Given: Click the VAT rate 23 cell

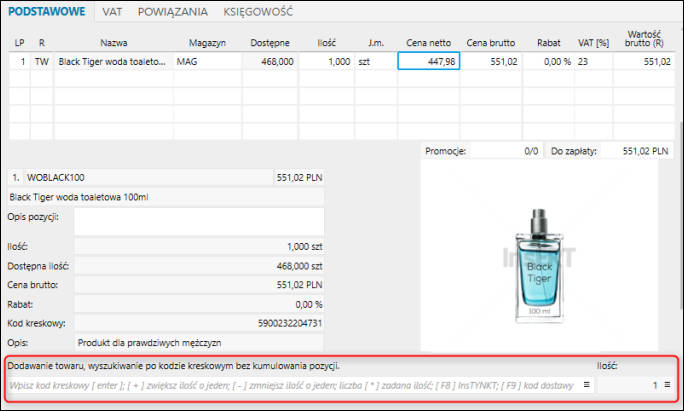Looking at the screenshot, I should [594, 62].
